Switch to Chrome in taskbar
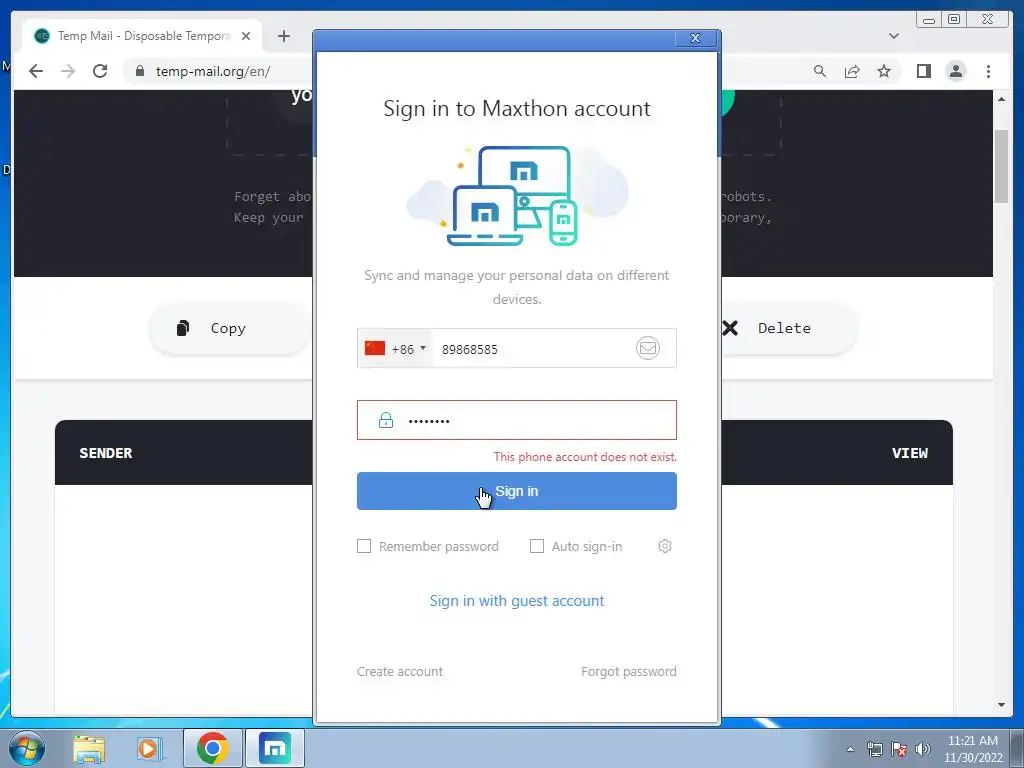Screen dimensions: 1024x768 pyautogui.click(x=212, y=748)
